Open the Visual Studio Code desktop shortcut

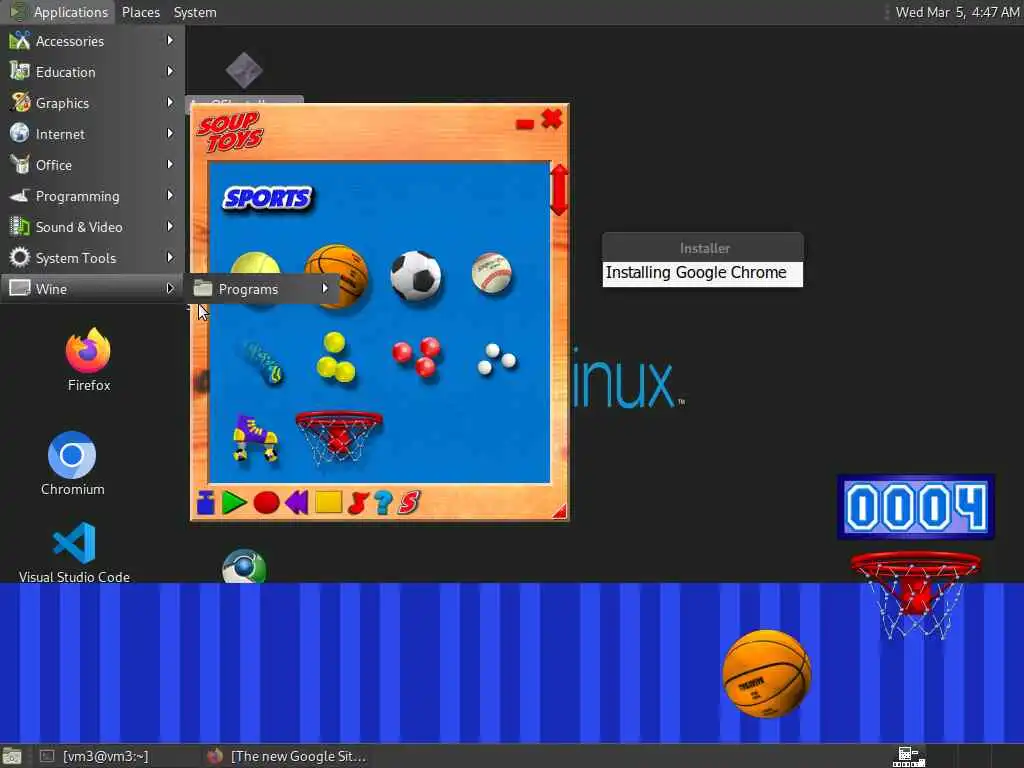click(x=74, y=552)
